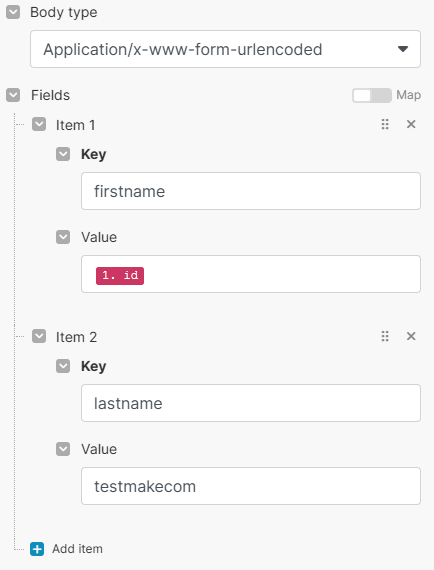The width and height of the screenshot is (434, 570).
Task: Click the chevron next to Item 1 Value
Action: point(63,237)
